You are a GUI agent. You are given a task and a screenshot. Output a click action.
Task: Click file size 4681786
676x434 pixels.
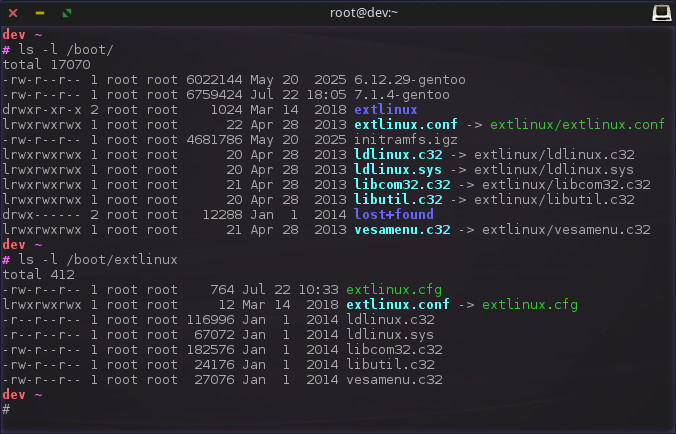pos(214,140)
